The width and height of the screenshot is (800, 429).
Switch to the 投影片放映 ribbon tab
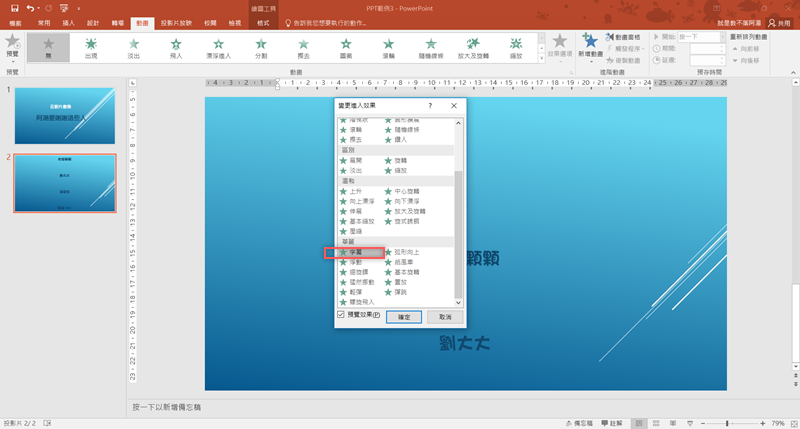[x=177, y=21]
